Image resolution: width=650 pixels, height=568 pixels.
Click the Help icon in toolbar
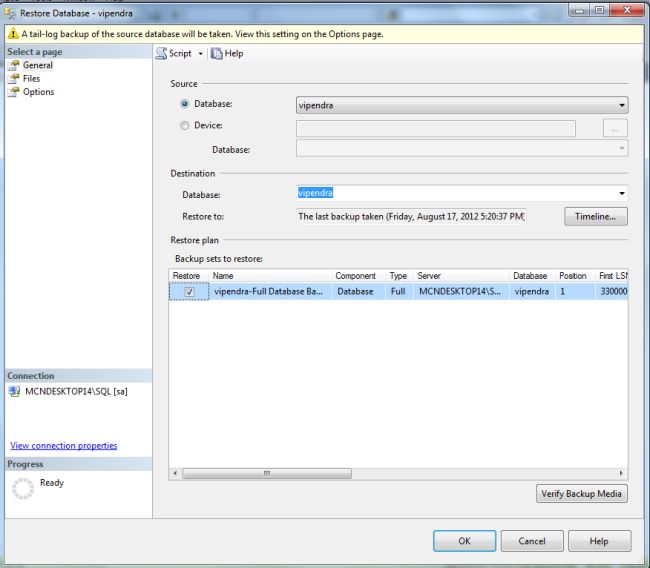216,53
